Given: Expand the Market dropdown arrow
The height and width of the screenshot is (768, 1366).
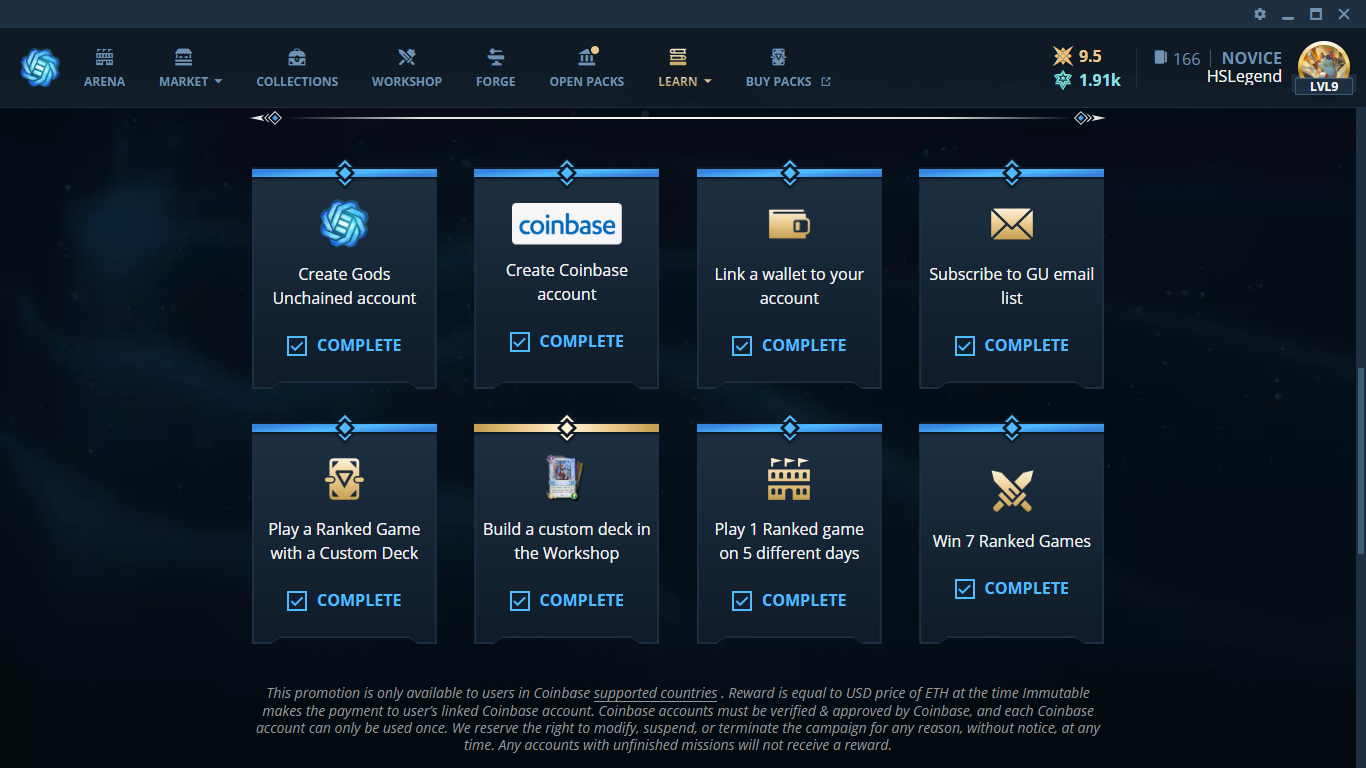Looking at the screenshot, I should coord(218,82).
